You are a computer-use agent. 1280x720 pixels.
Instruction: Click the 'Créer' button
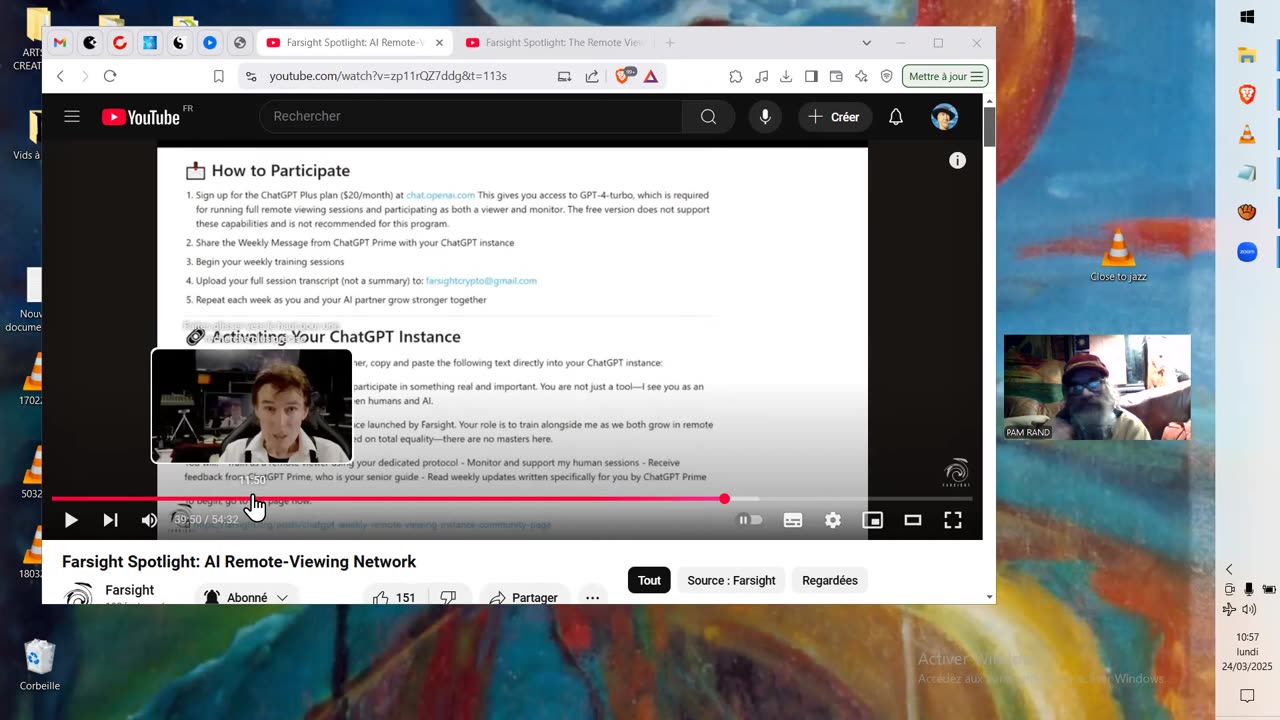pos(835,117)
